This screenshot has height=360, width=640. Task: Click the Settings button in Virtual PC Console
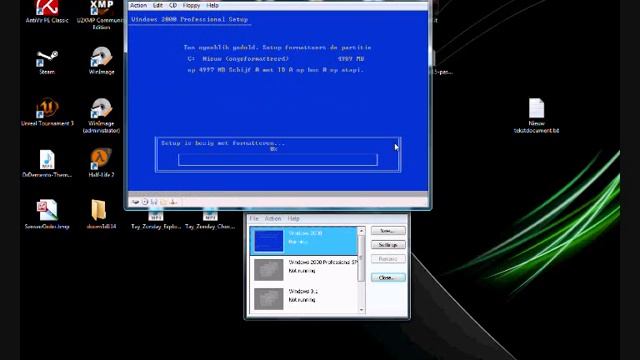point(388,244)
